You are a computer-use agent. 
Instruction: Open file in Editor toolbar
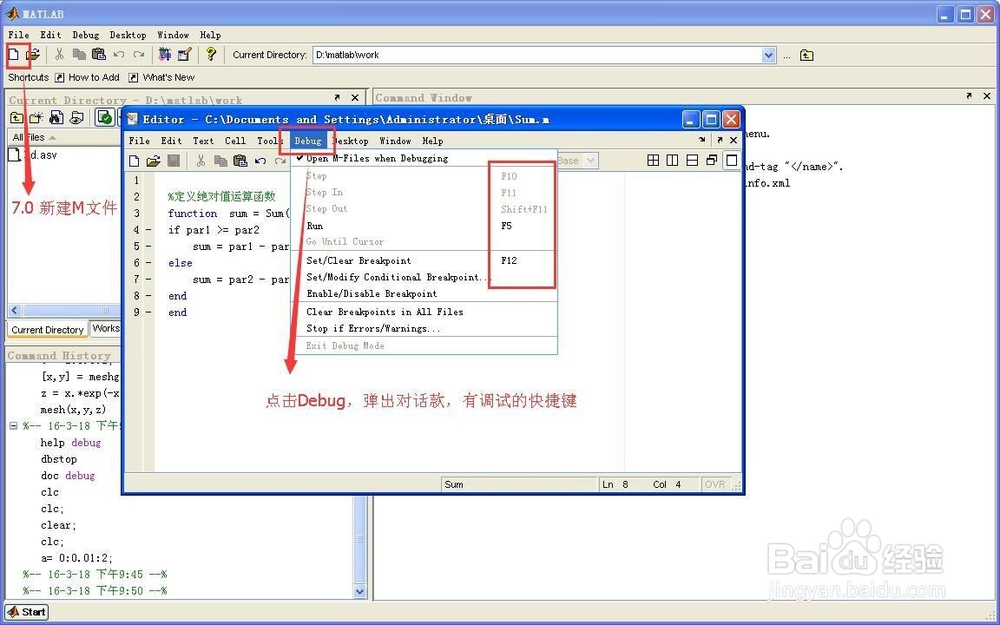[153, 161]
